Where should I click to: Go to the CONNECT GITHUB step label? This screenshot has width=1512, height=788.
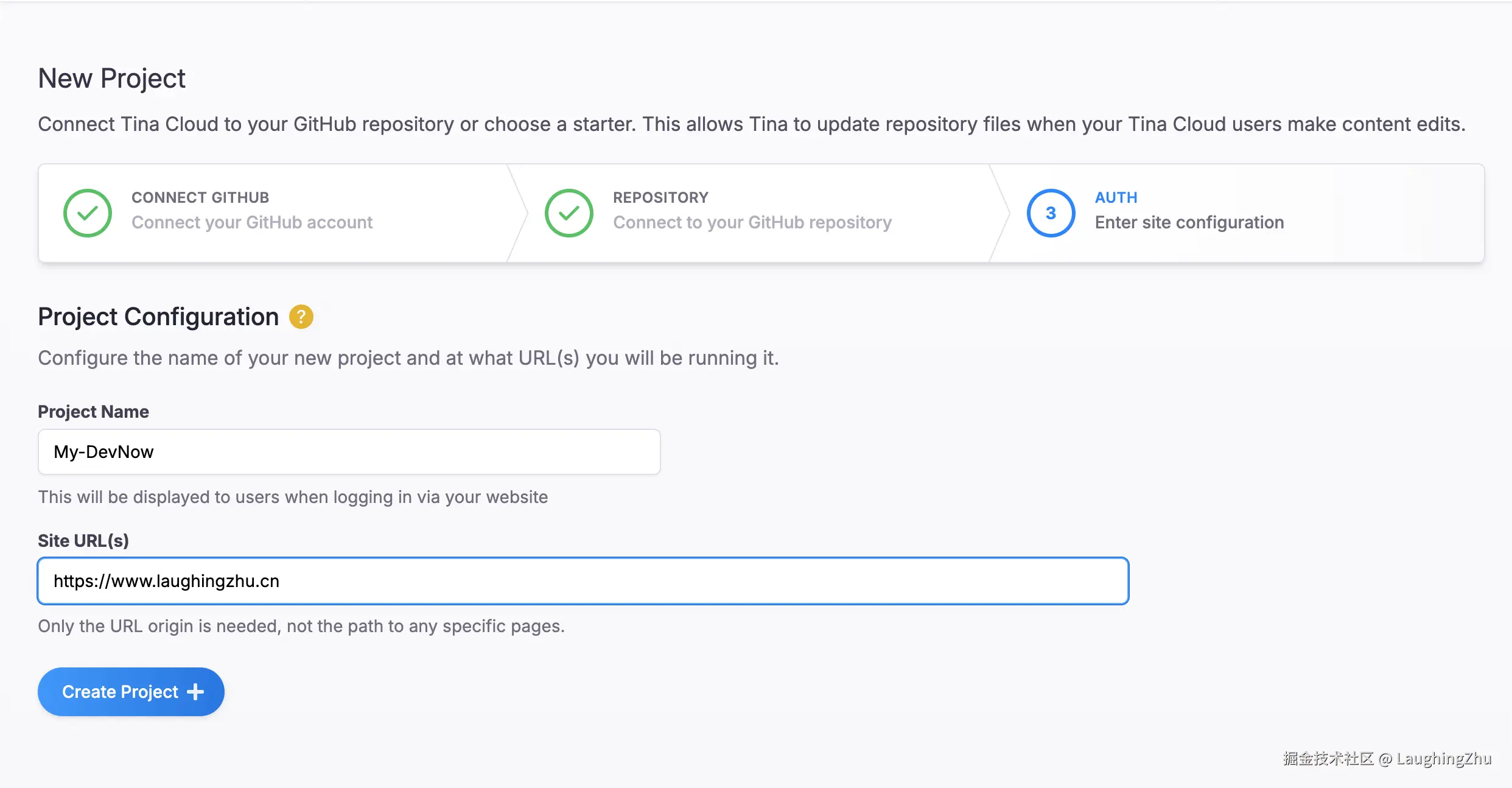pos(200,197)
